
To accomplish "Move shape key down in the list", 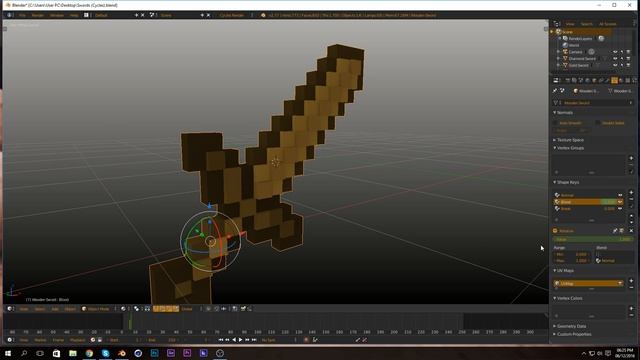I will [631, 222].
